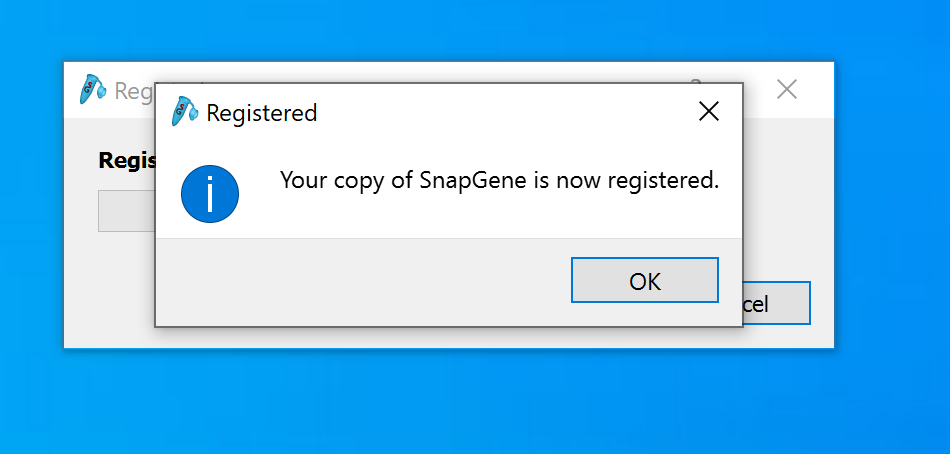Close the background registration window

pyautogui.click(x=787, y=90)
